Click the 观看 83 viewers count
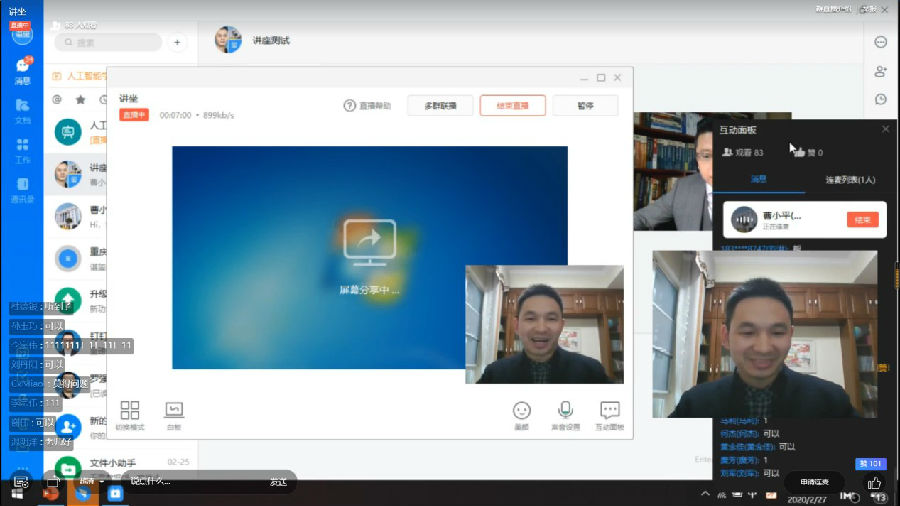 743,153
